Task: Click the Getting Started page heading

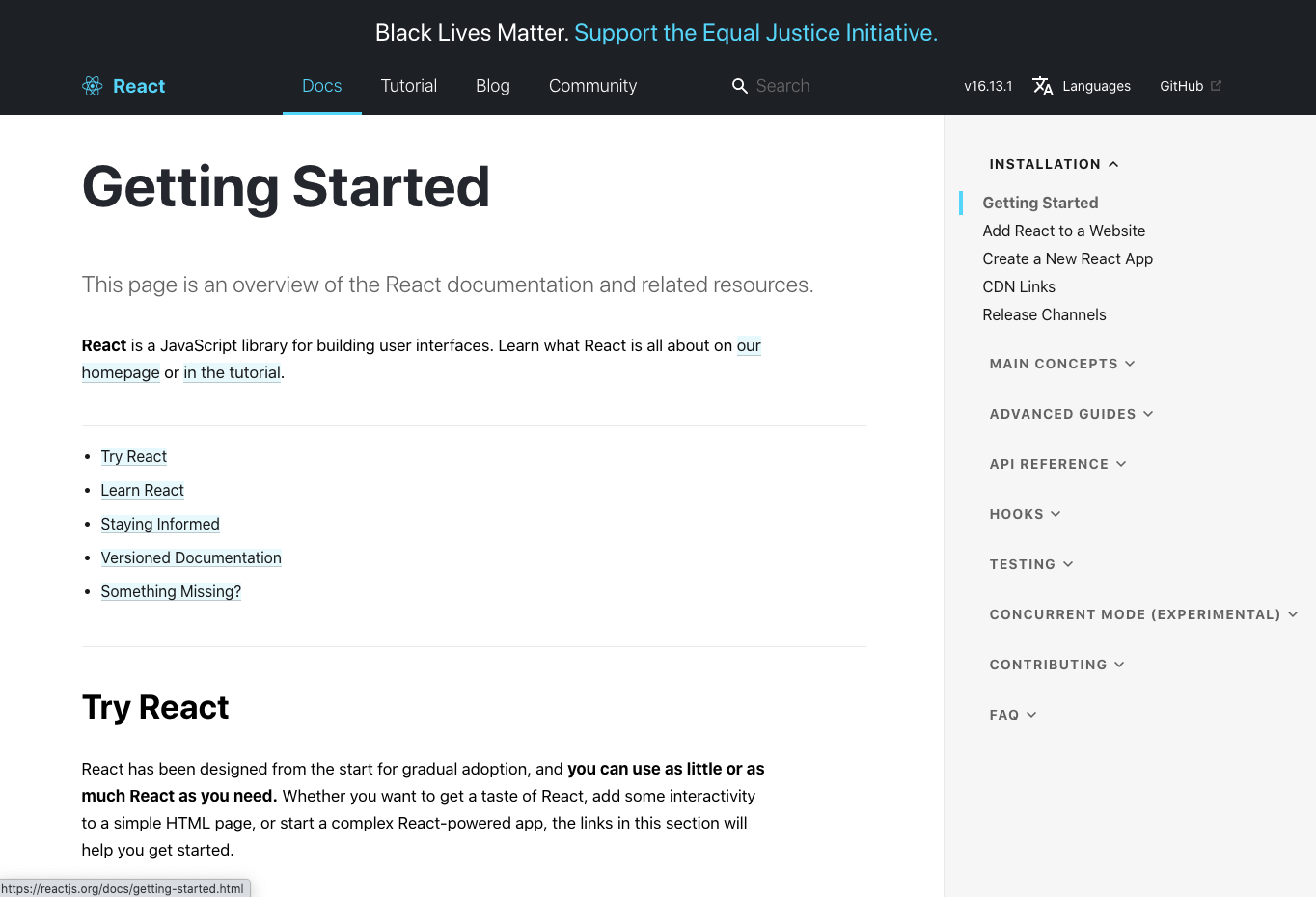Action: click(x=287, y=187)
